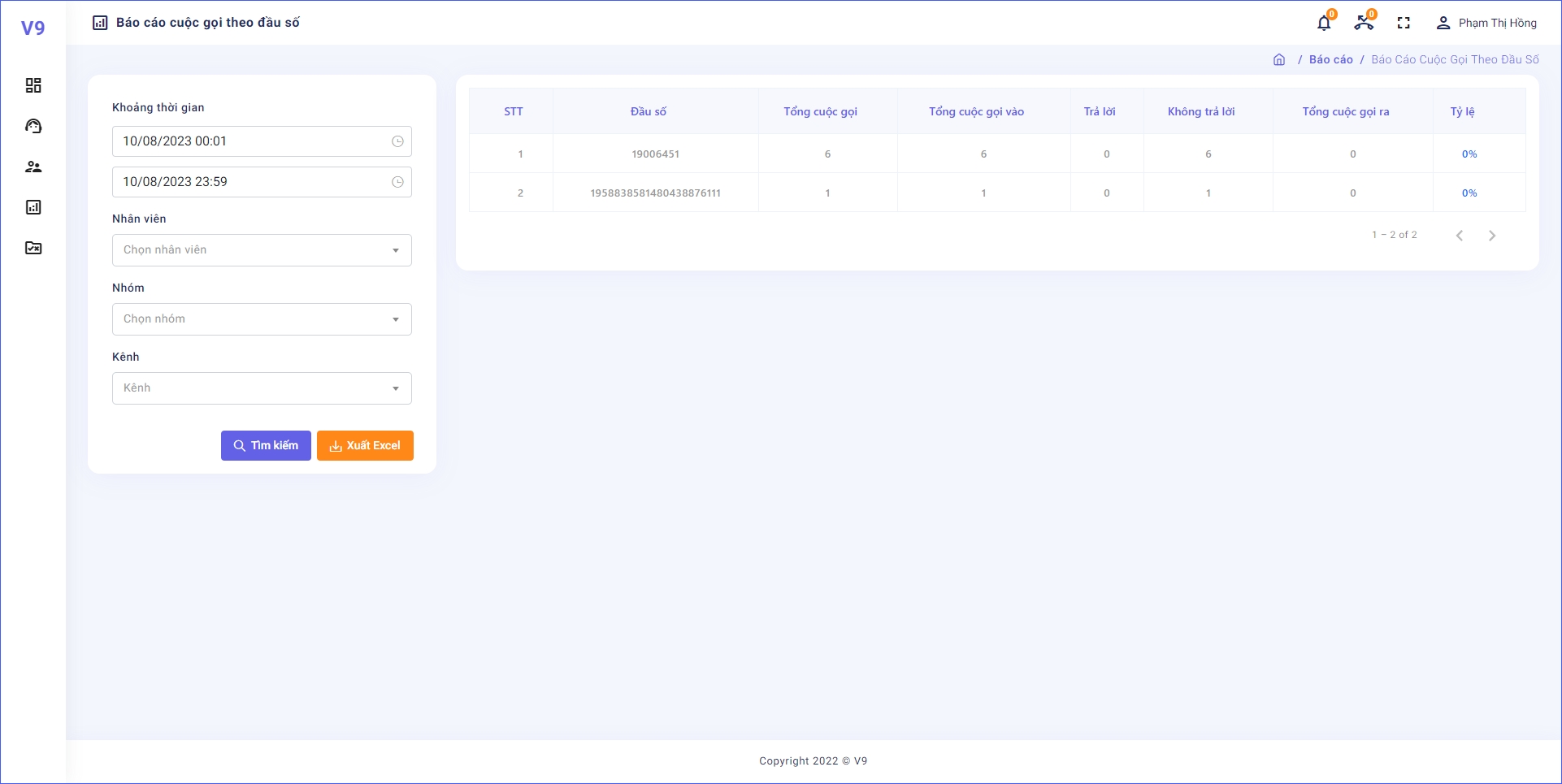This screenshot has width=1562, height=784.
Task: Go to next page of table
Action: click(1491, 236)
